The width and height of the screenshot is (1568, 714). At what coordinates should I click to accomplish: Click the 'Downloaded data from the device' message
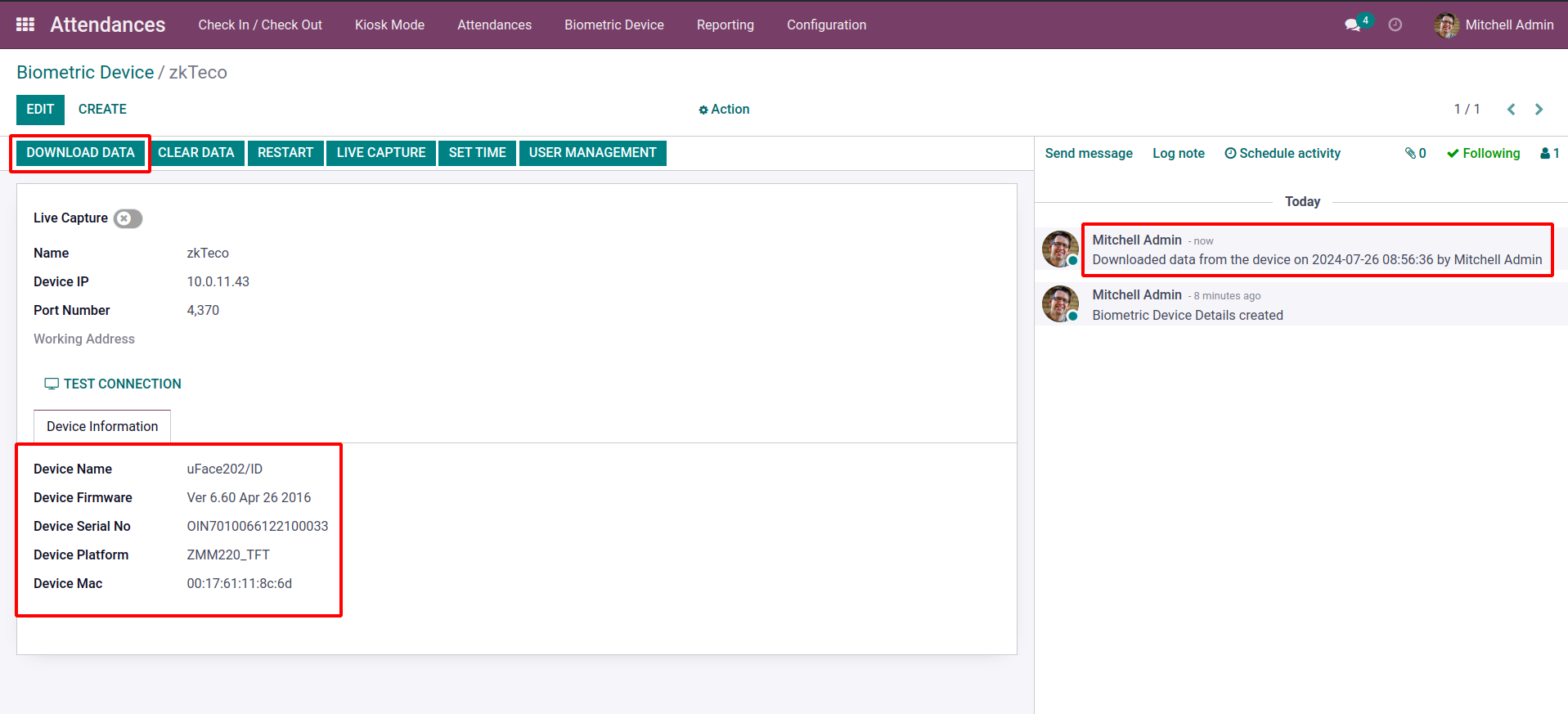pos(1317,259)
